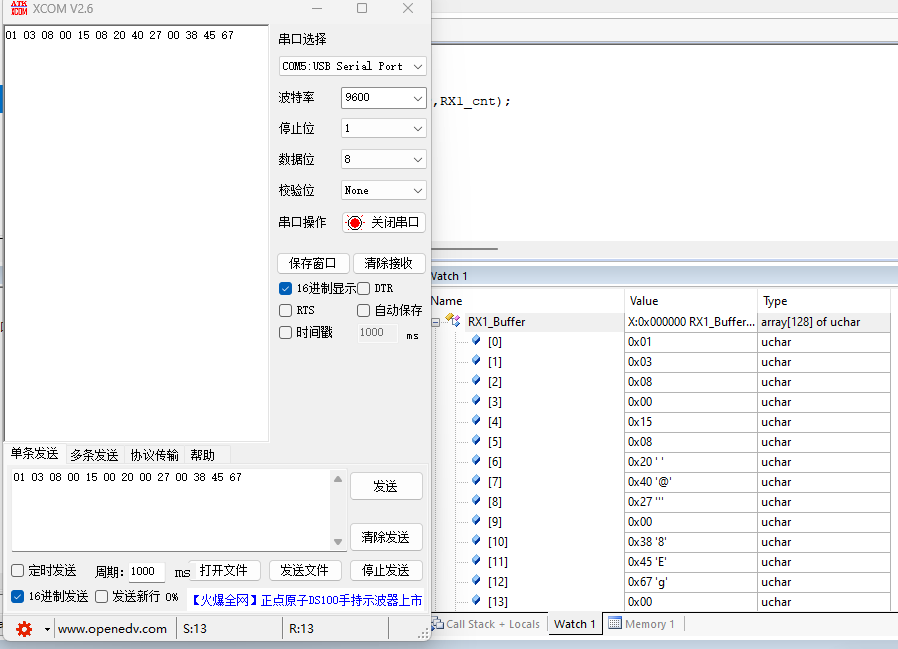Click the 周期 period input field
Screen dimensions: 898x649
[x=147, y=571]
